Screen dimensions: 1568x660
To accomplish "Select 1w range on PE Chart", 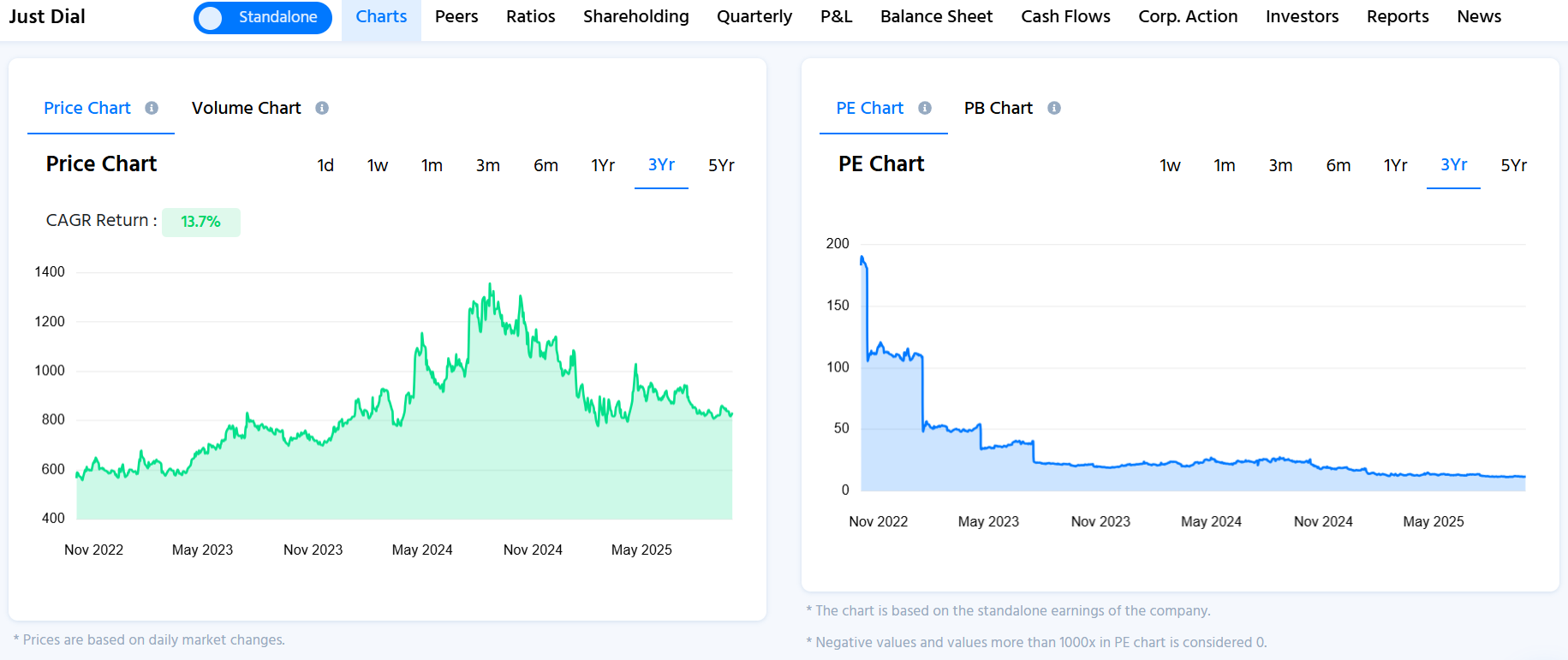I will (1170, 165).
